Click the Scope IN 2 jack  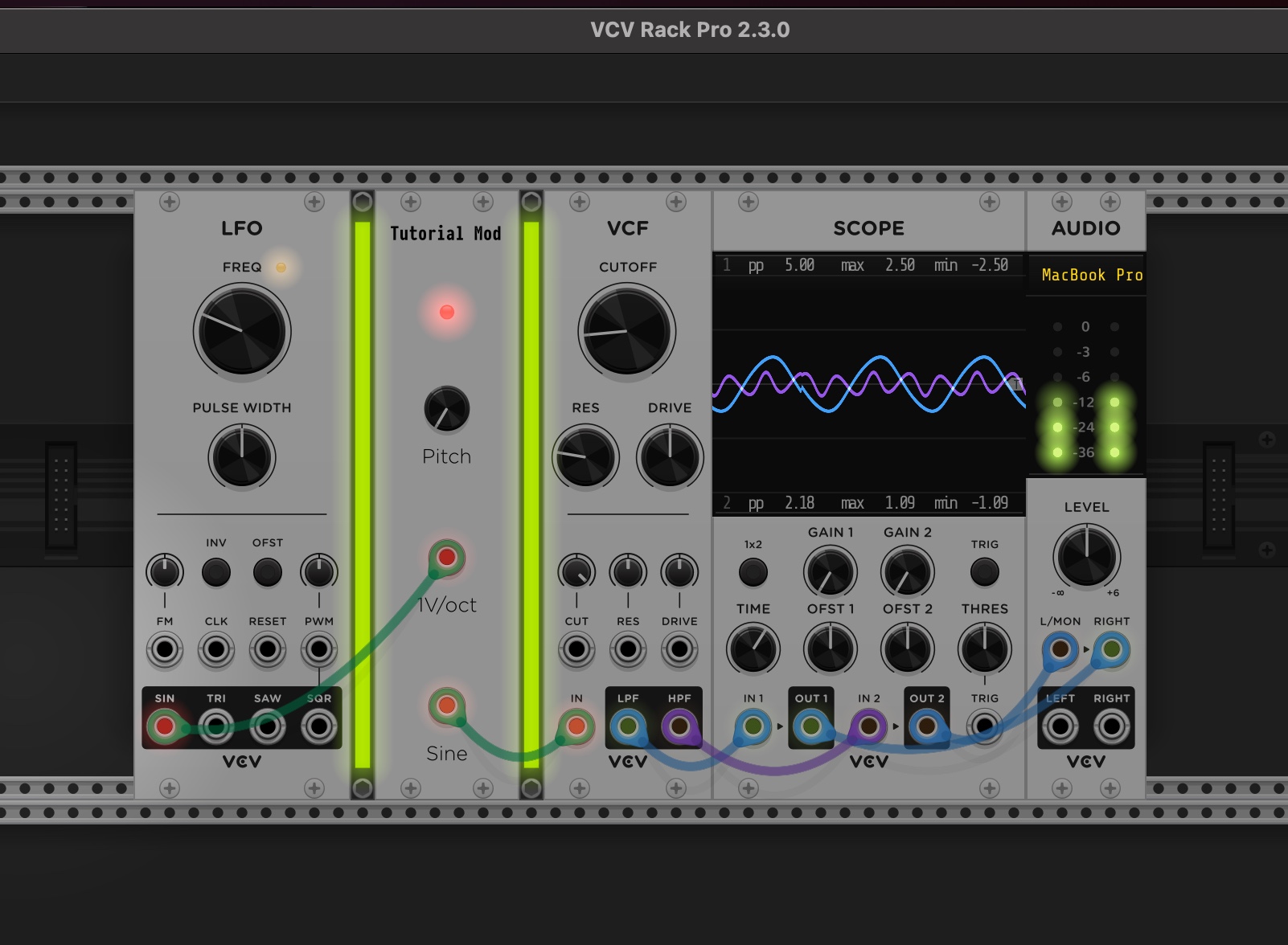point(869,726)
